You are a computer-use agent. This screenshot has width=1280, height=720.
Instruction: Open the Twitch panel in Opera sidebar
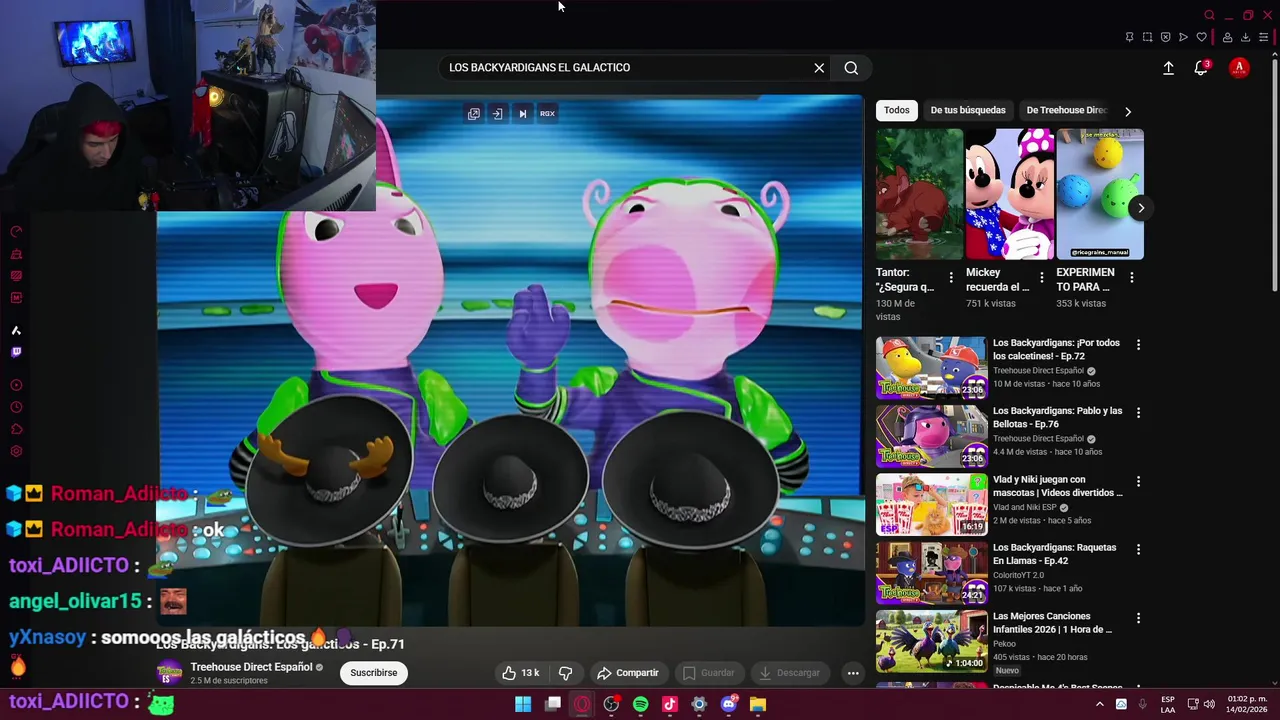16,352
